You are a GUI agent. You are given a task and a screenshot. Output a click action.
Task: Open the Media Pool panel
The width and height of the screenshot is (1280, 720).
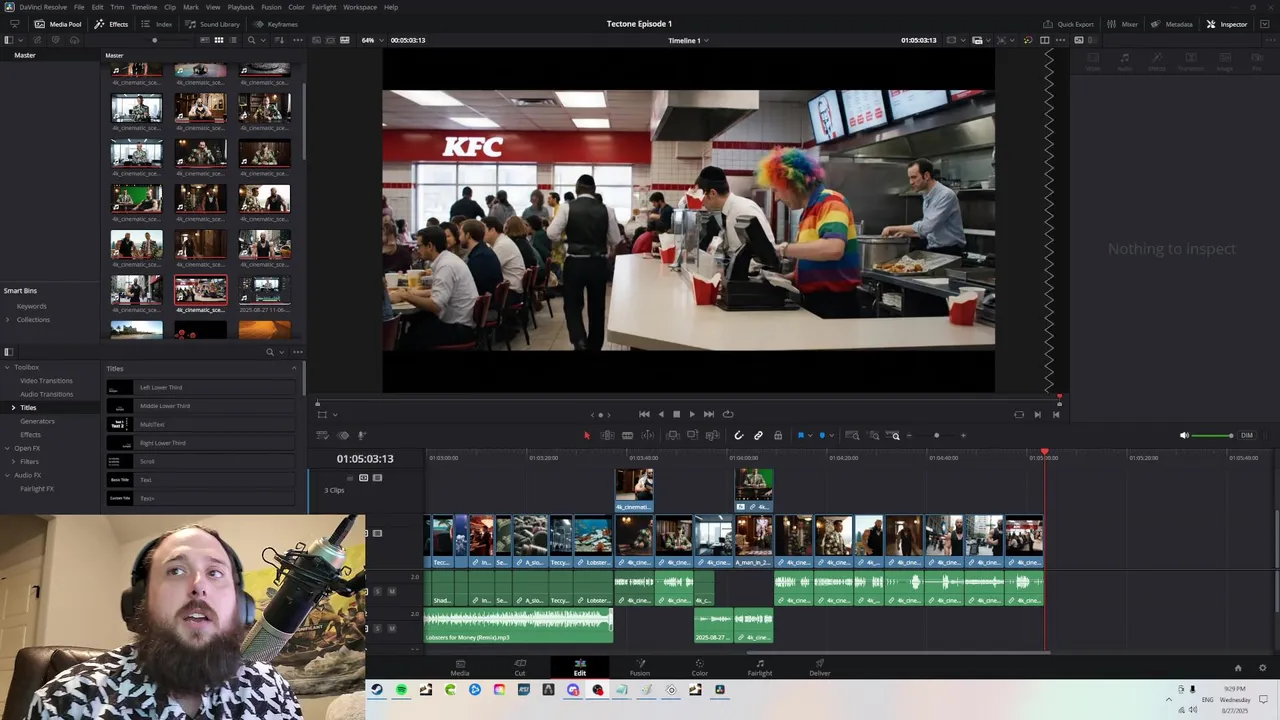(58, 24)
